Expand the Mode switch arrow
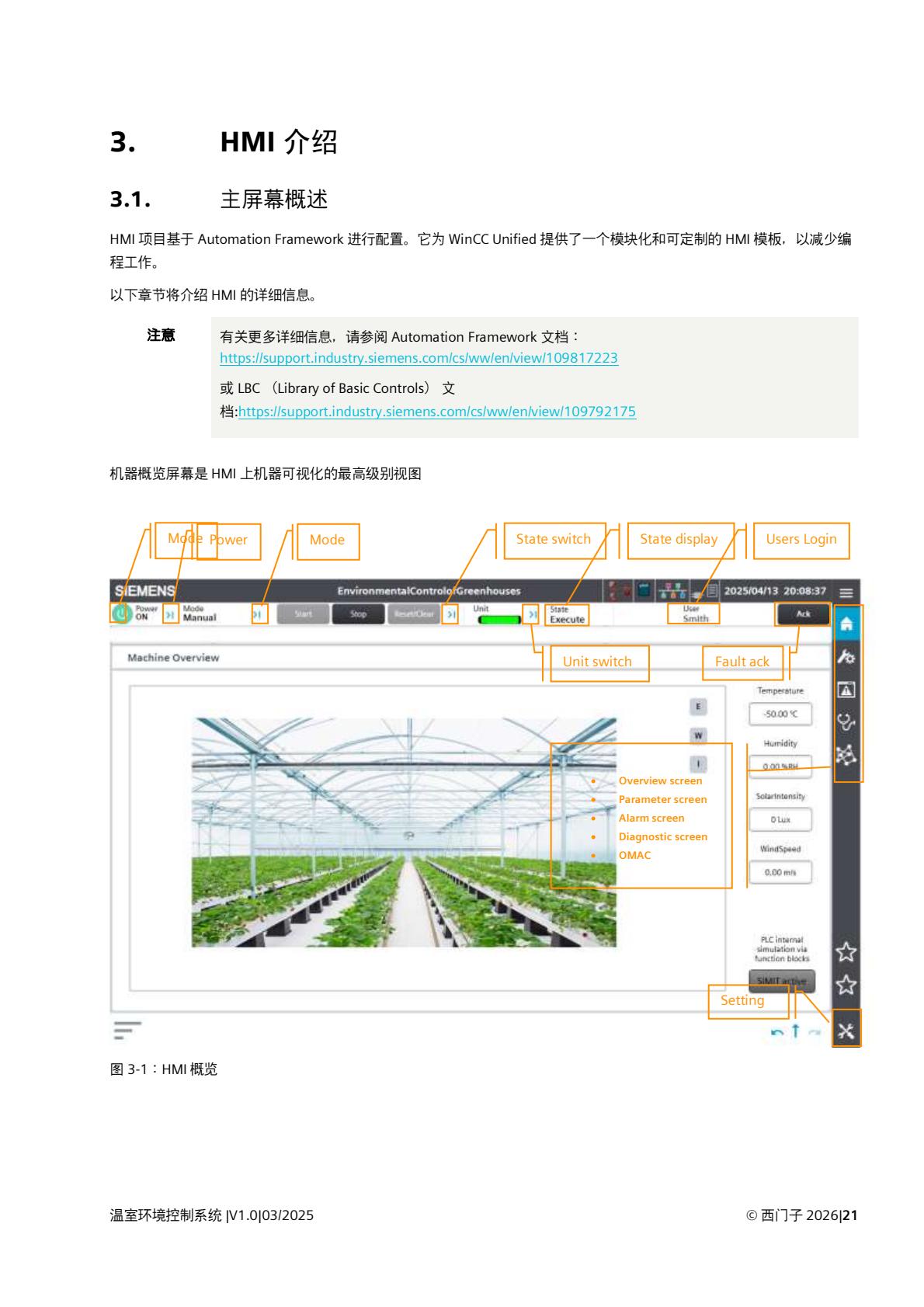The width and height of the screenshot is (924, 1307). click(259, 614)
